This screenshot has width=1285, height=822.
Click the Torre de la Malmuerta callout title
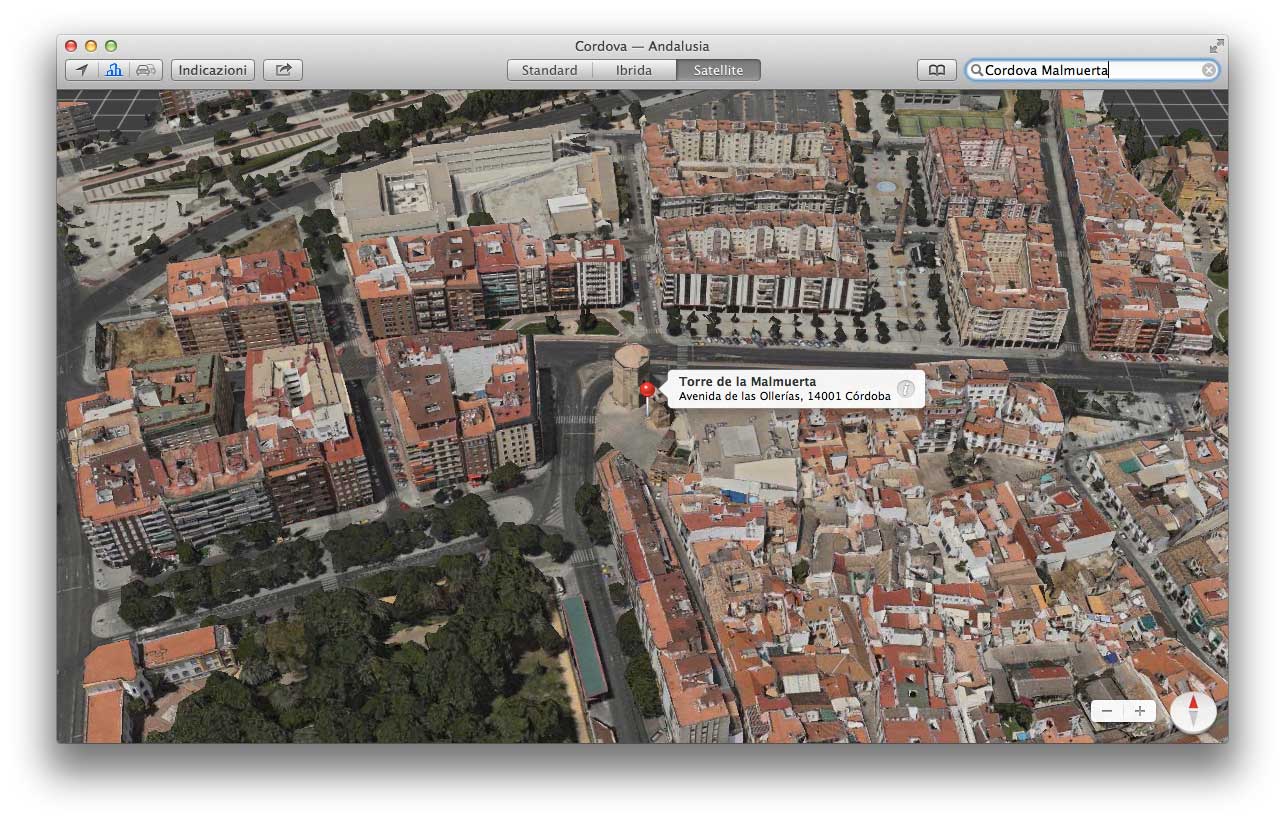pyautogui.click(x=747, y=382)
